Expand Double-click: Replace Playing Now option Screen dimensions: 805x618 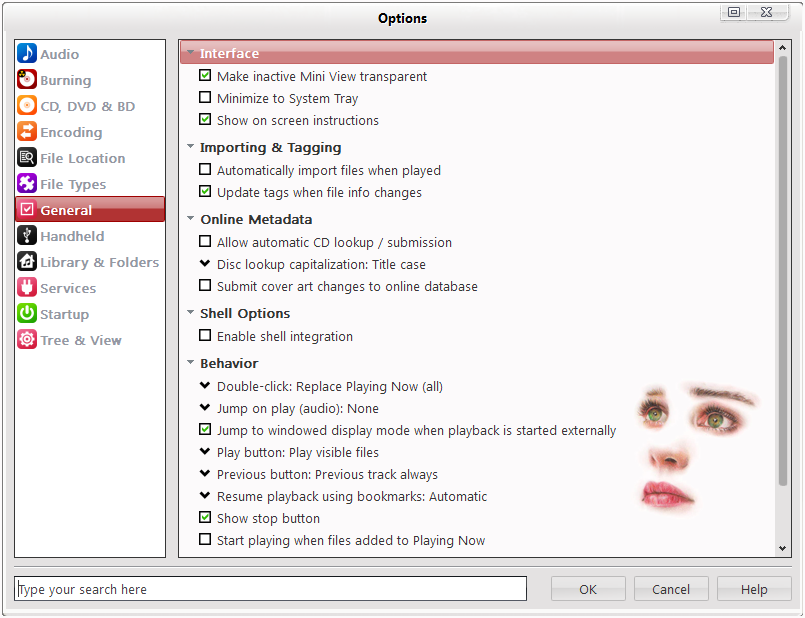pos(205,385)
